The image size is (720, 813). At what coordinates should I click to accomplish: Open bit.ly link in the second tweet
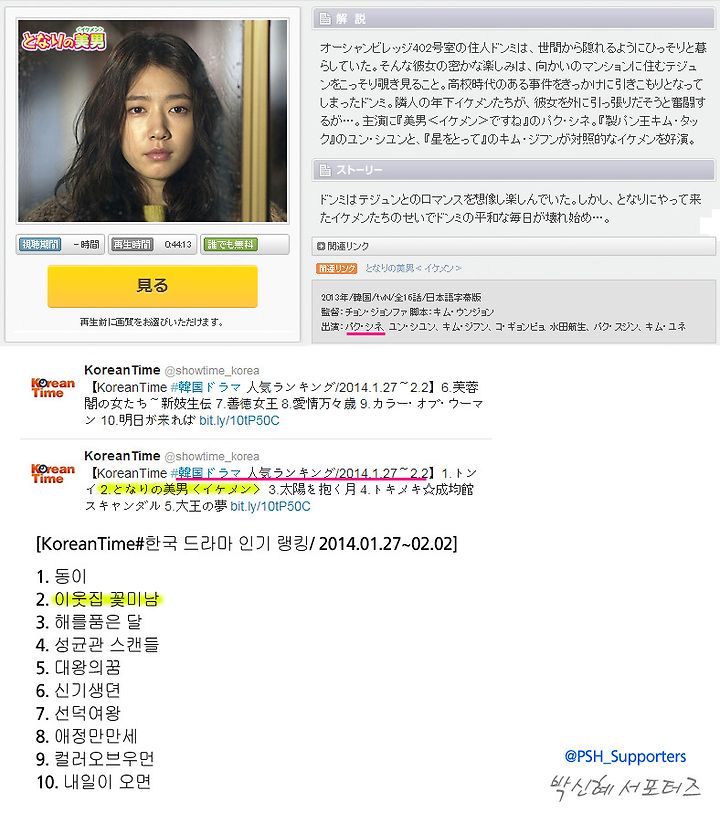pos(270,506)
